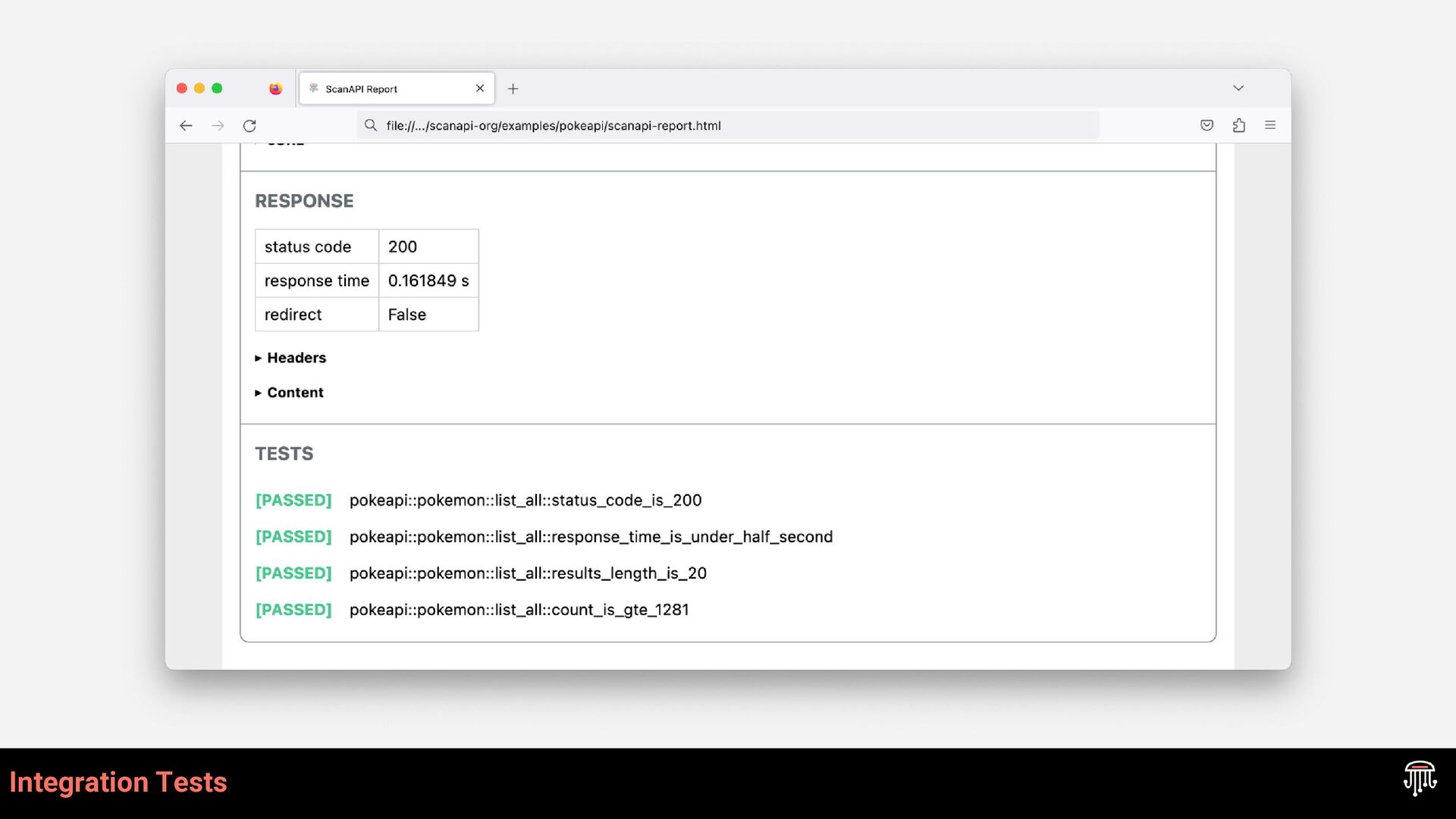
Task: Open a new tab with plus icon
Action: tap(513, 89)
